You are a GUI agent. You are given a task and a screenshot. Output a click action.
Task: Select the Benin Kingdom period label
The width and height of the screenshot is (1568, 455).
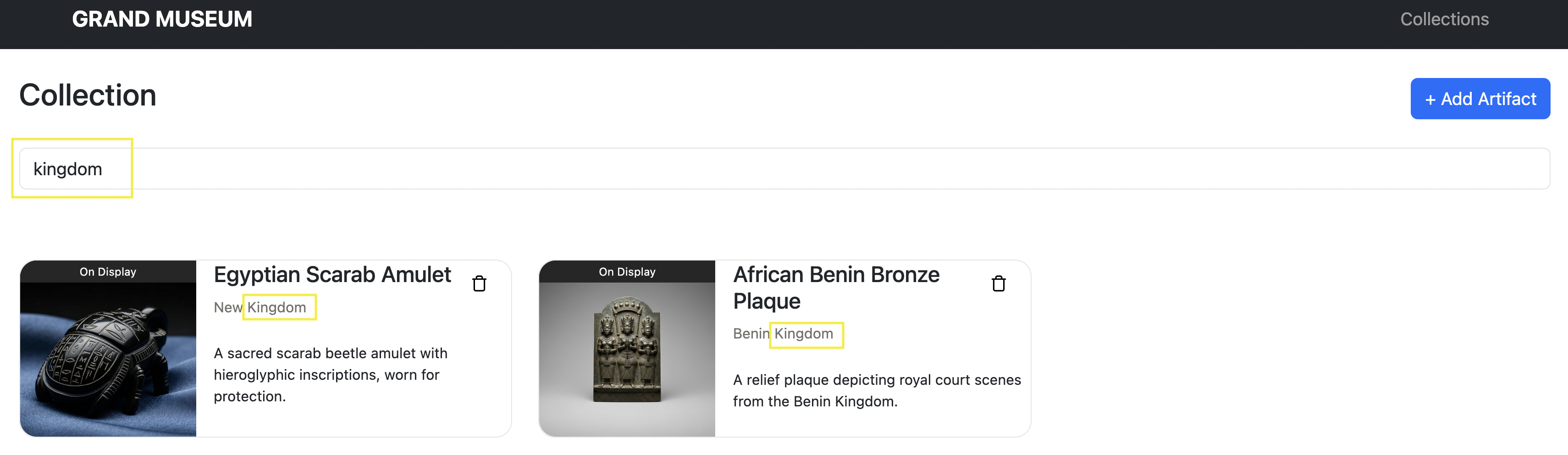(x=783, y=334)
